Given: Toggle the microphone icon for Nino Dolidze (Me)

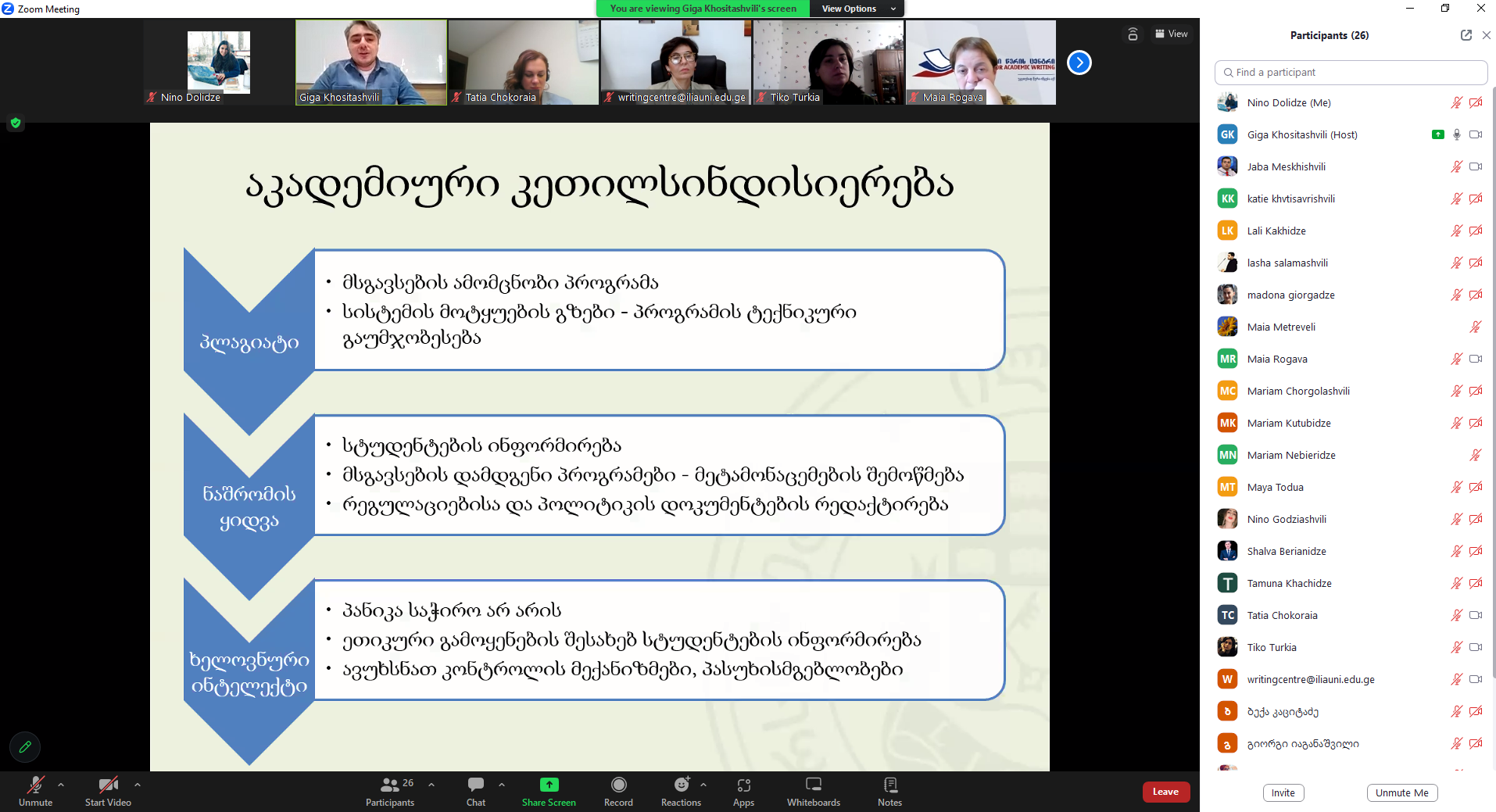Looking at the screenshot, I should [x=1456, y=102].
